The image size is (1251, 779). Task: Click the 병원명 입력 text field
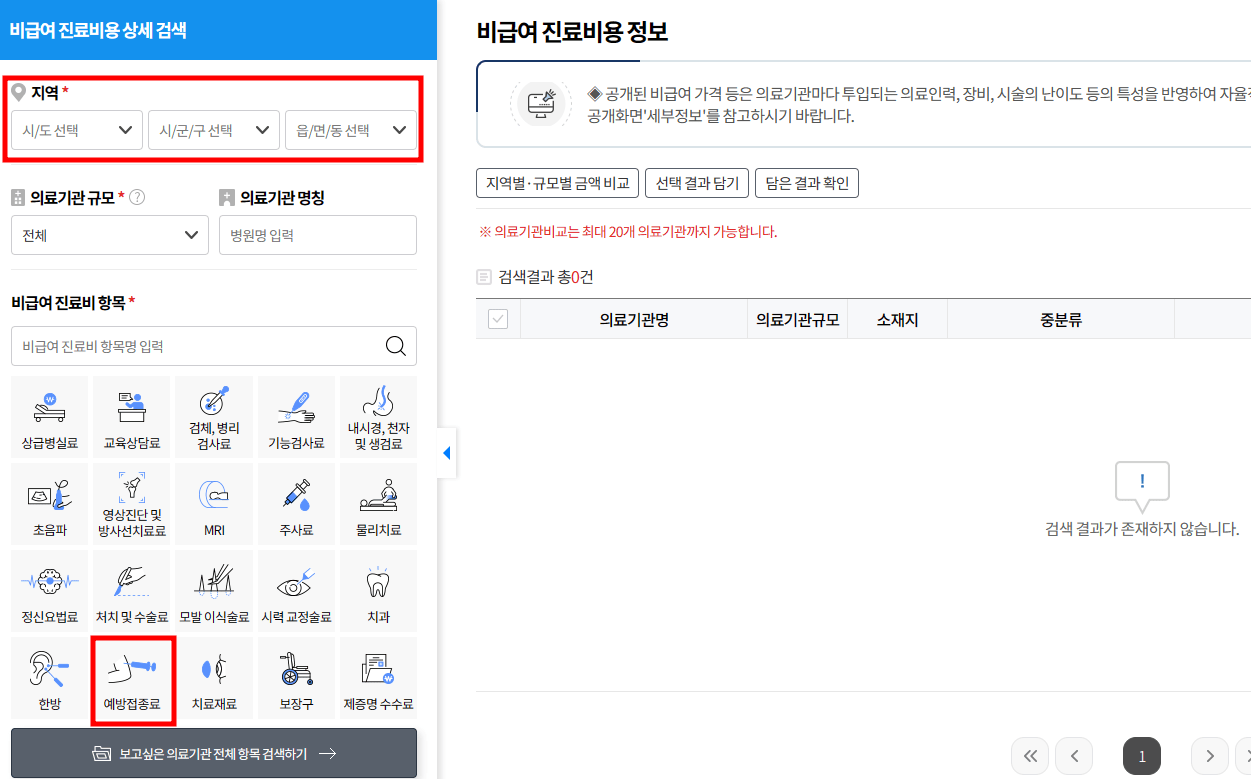[317, 235]
